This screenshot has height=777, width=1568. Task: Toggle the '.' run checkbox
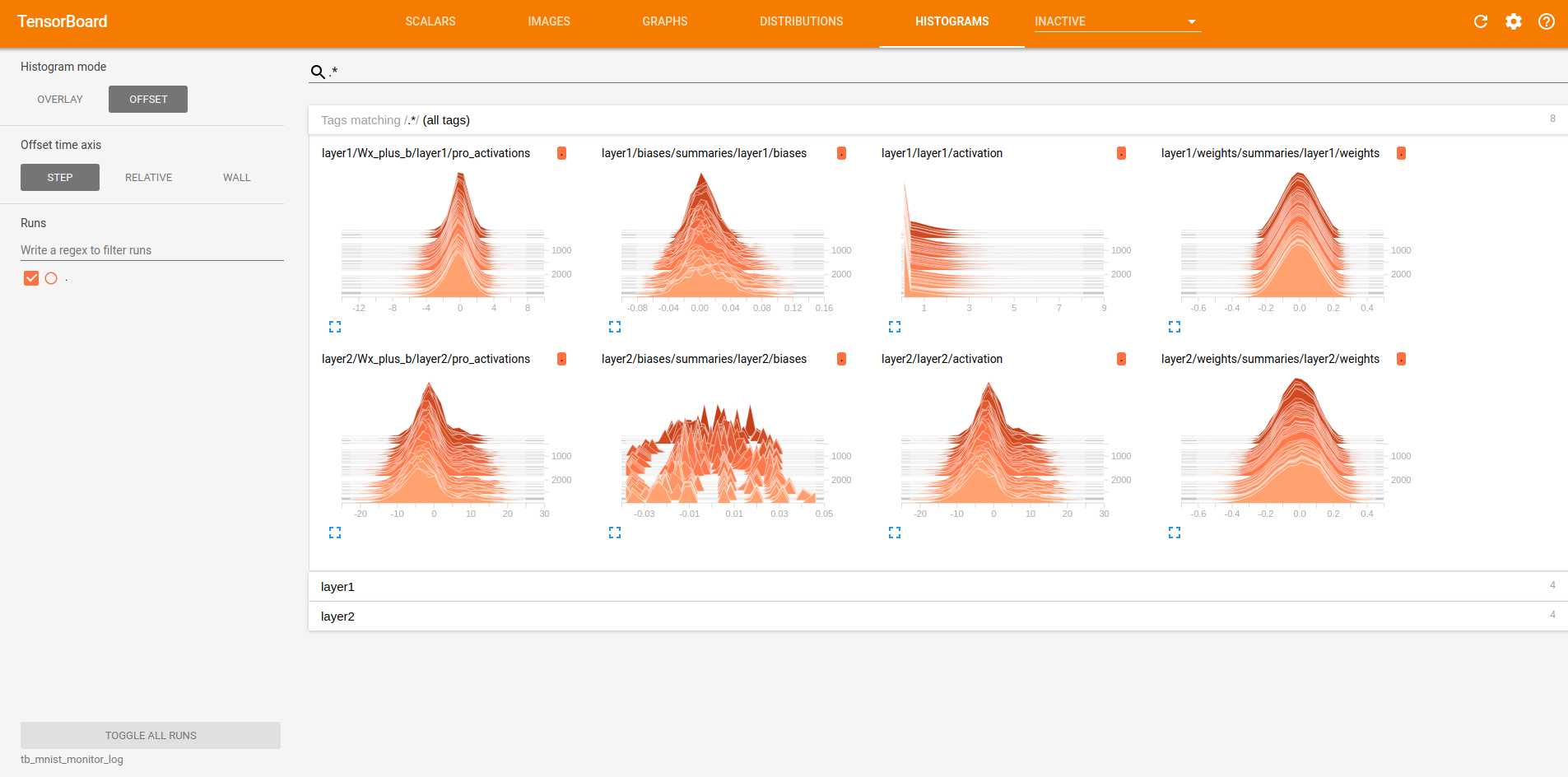31,278
